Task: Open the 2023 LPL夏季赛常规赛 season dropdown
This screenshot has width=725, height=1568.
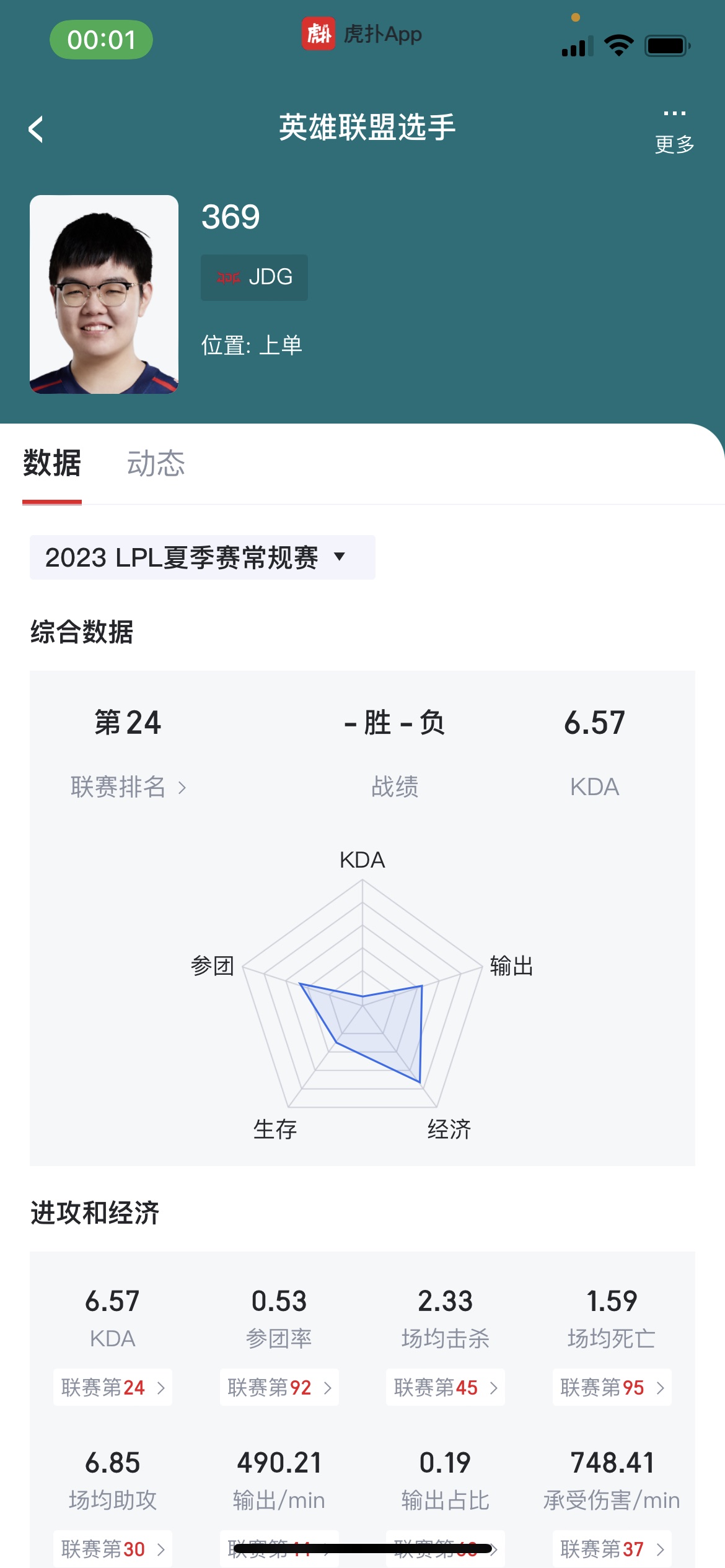Action: click(x=203, y=557)
